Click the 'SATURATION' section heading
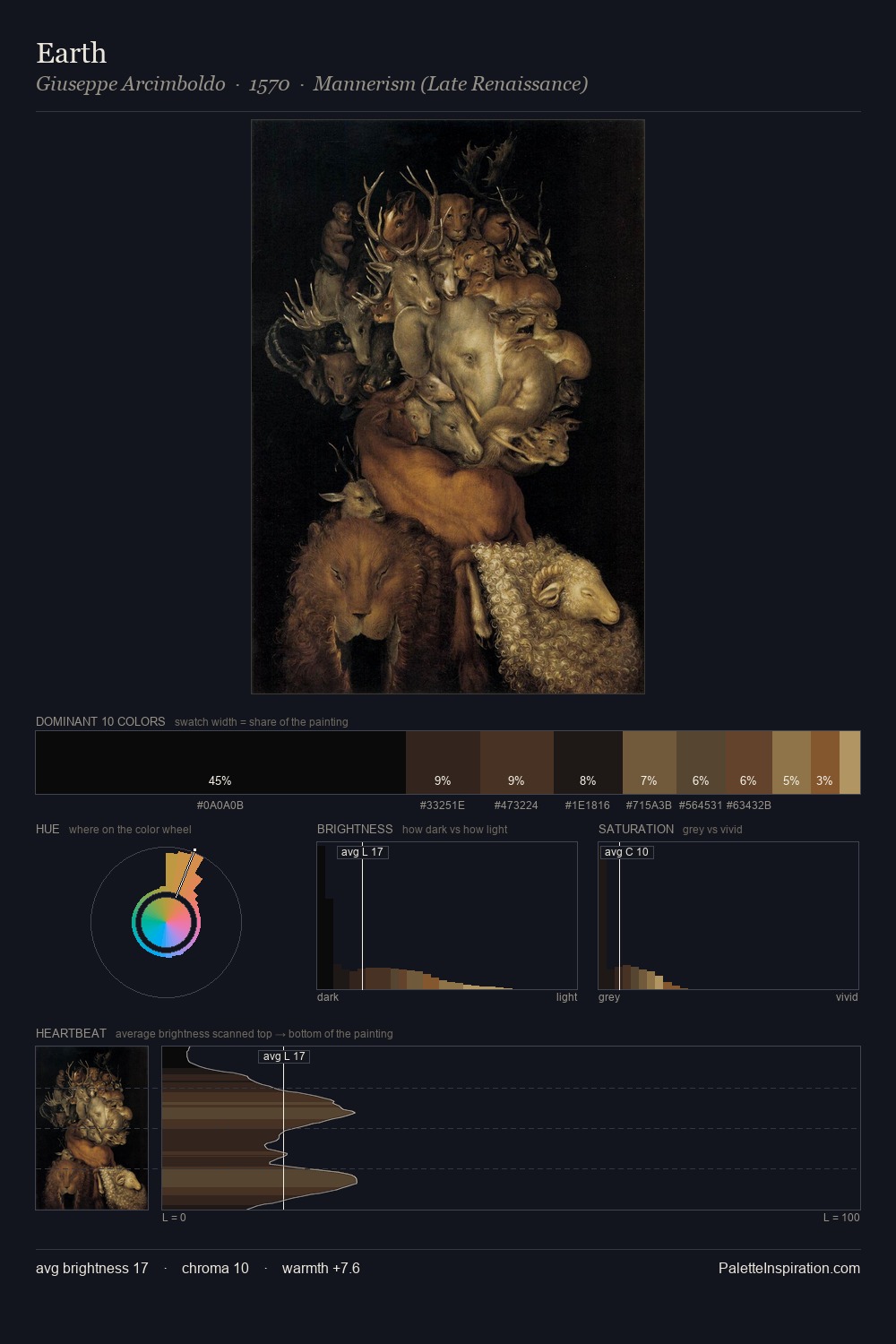896x1344 pixels. [636, 829]
